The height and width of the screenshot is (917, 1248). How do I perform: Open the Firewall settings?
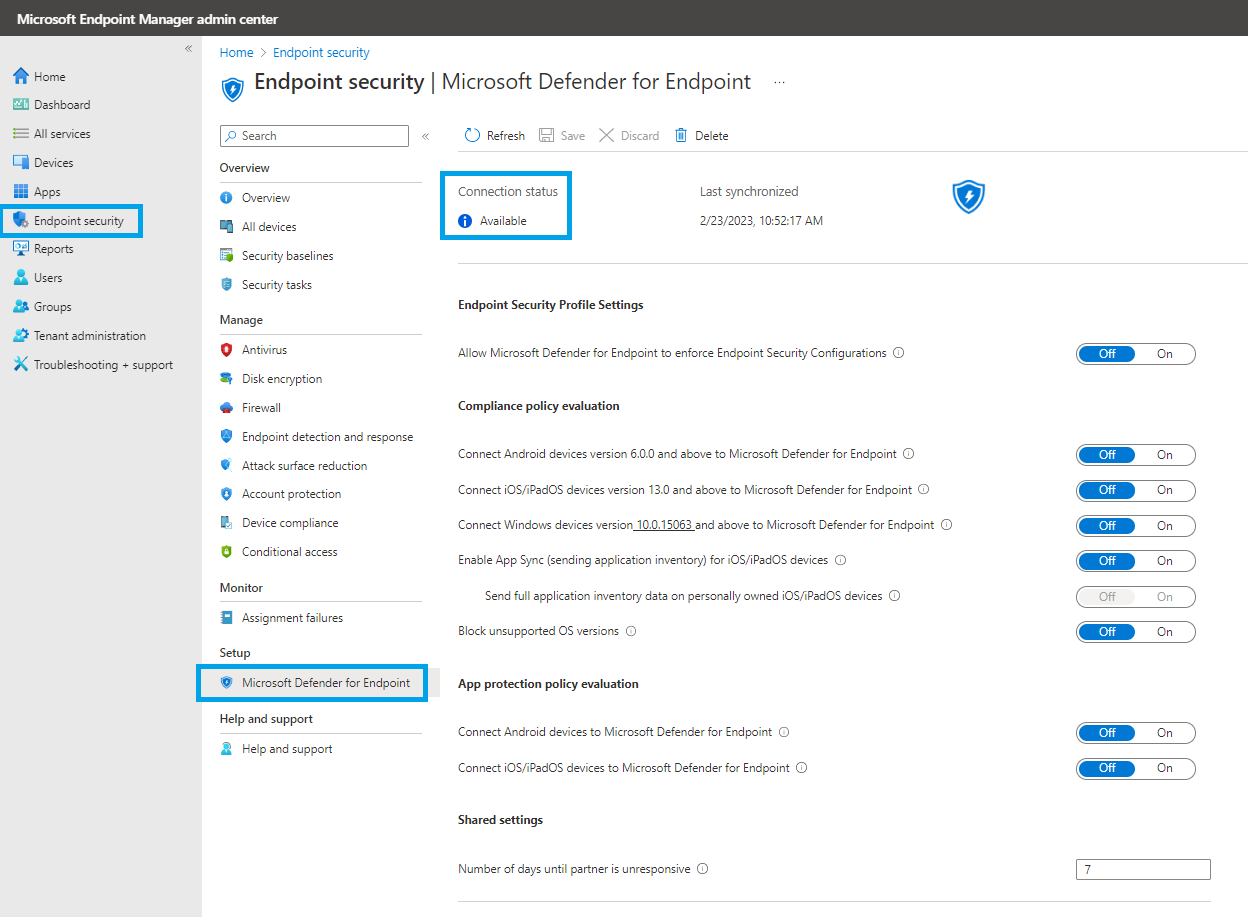tap(263, 407)
